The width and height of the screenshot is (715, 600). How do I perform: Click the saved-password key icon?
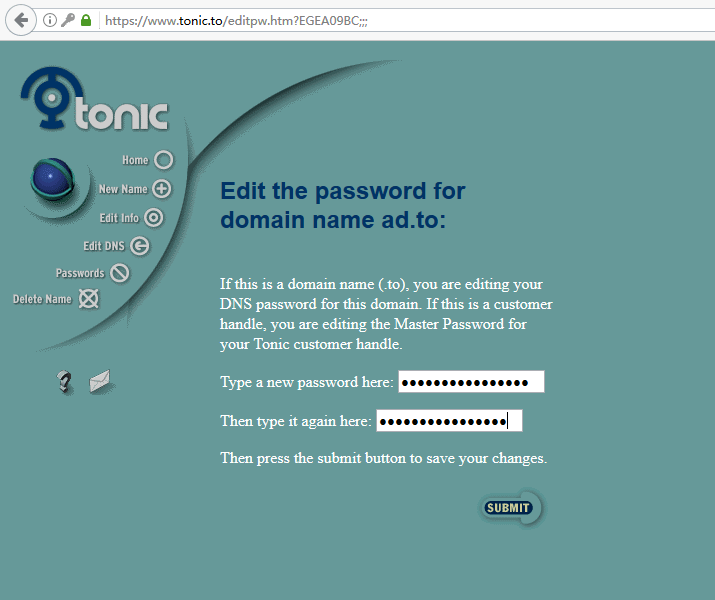click(68, 20)
